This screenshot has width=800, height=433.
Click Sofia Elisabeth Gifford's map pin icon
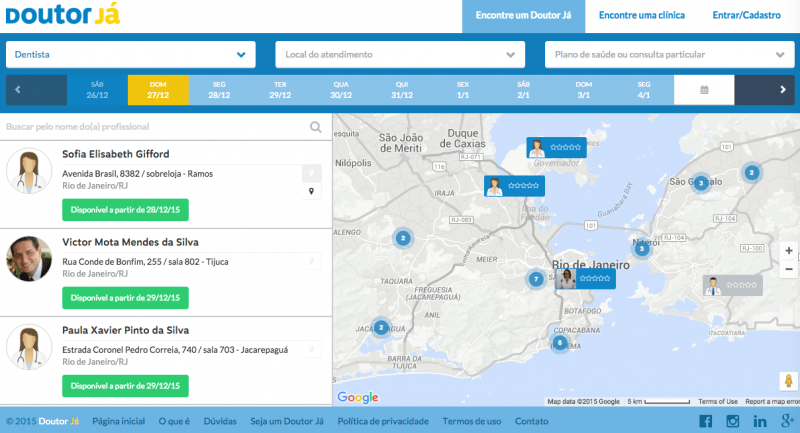click(311, 191)
